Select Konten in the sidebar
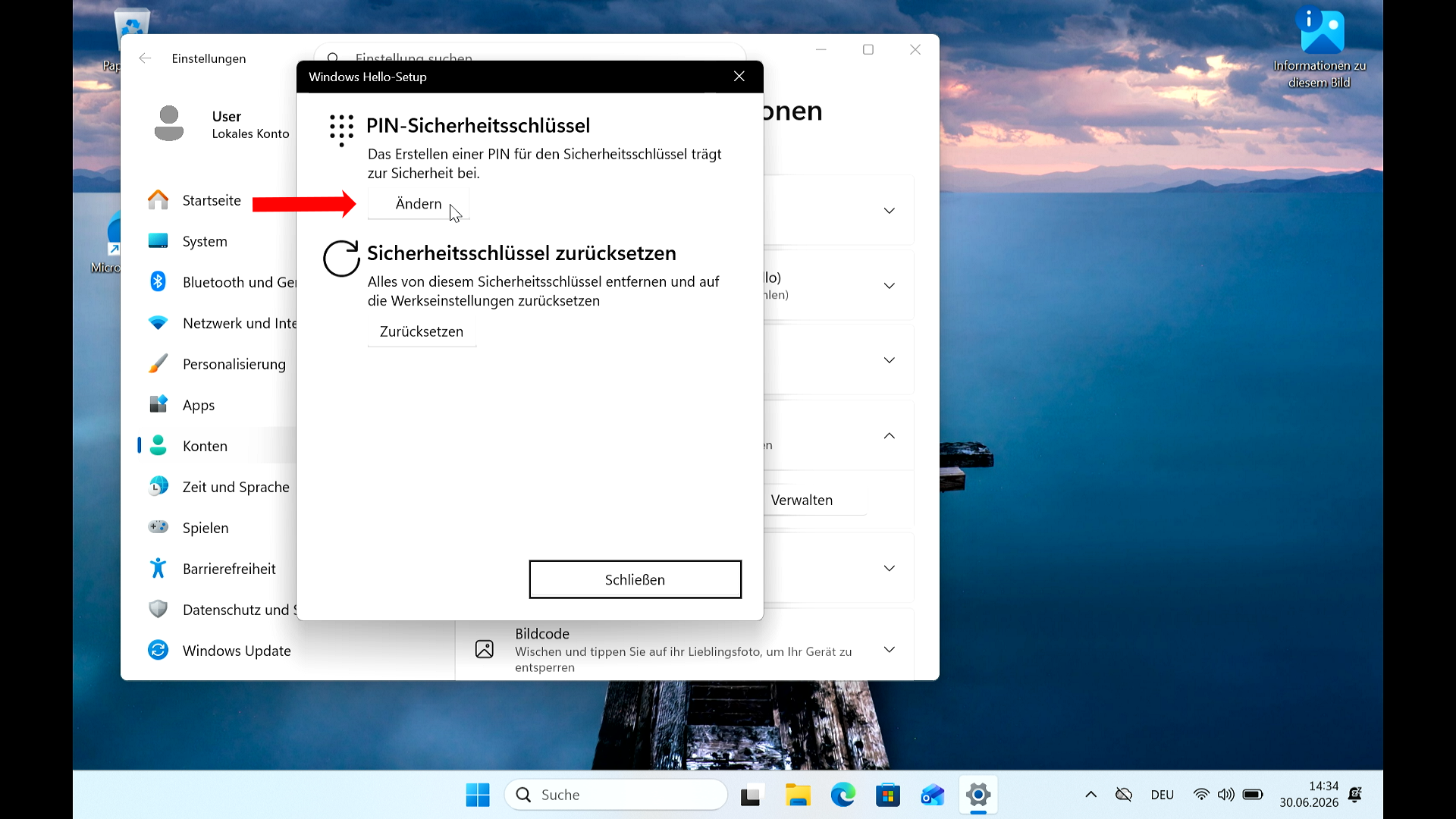Viewport: 1456px width, 819px height. (x=205, y=446)
